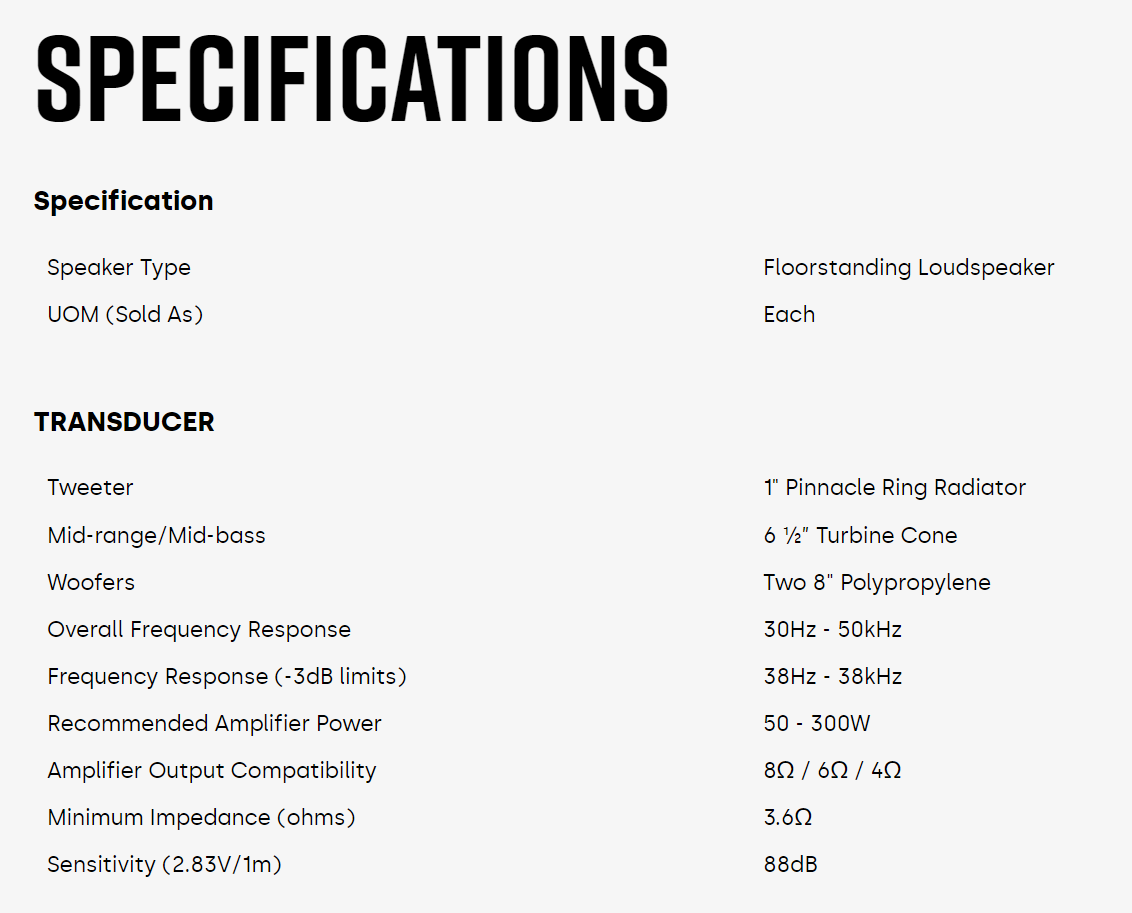Click the Floorstanding Loudspeaker value

(908, 268)
